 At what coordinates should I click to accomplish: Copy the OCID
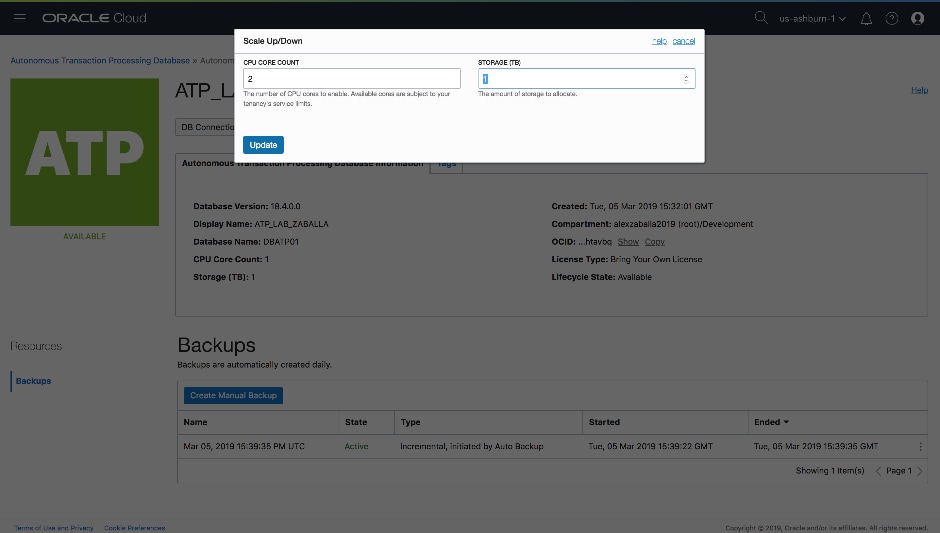pos(655,242)
